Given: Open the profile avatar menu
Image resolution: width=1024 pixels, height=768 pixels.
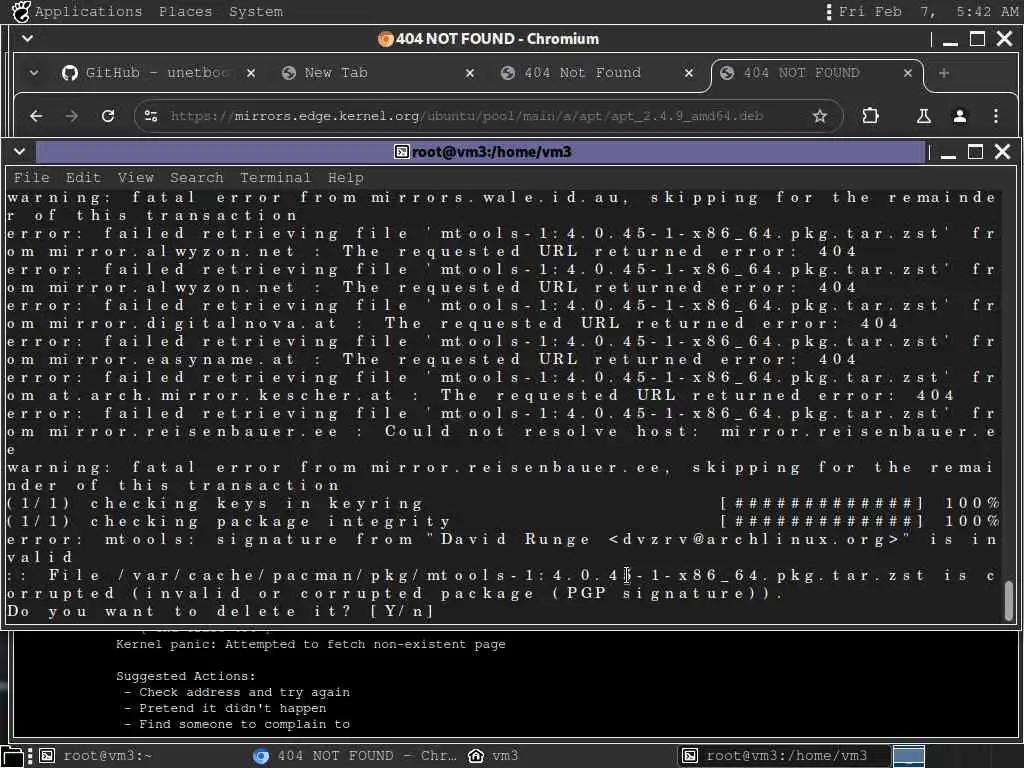Looking at the screenshot, I should tap(959, 116).
